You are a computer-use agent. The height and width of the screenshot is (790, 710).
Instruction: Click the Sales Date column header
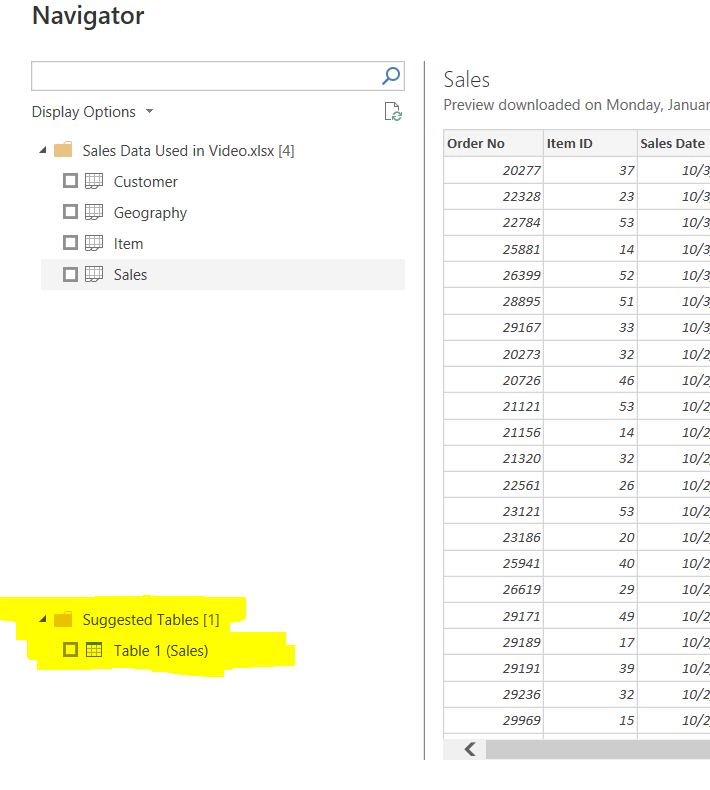click(674, 144)
